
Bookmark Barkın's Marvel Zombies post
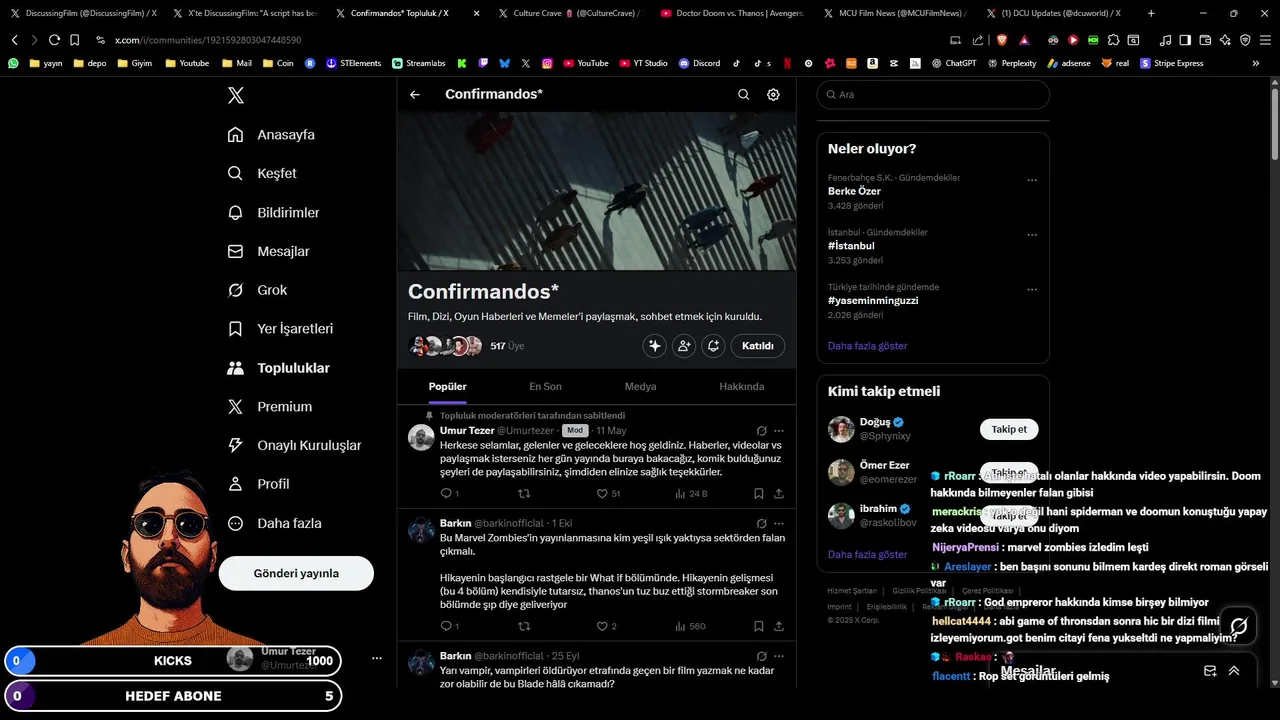[x=759, y=626]
